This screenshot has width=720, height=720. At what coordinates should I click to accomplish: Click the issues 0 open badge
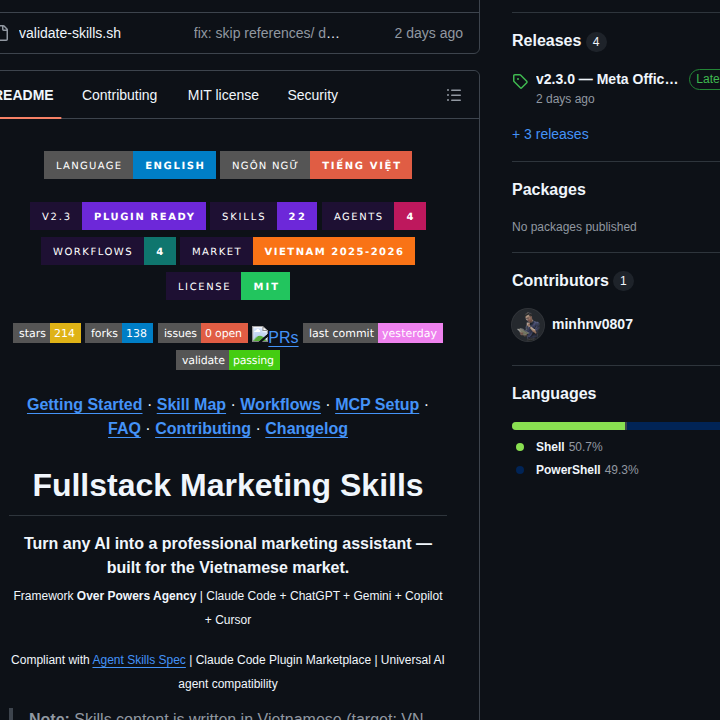[203, 333]
